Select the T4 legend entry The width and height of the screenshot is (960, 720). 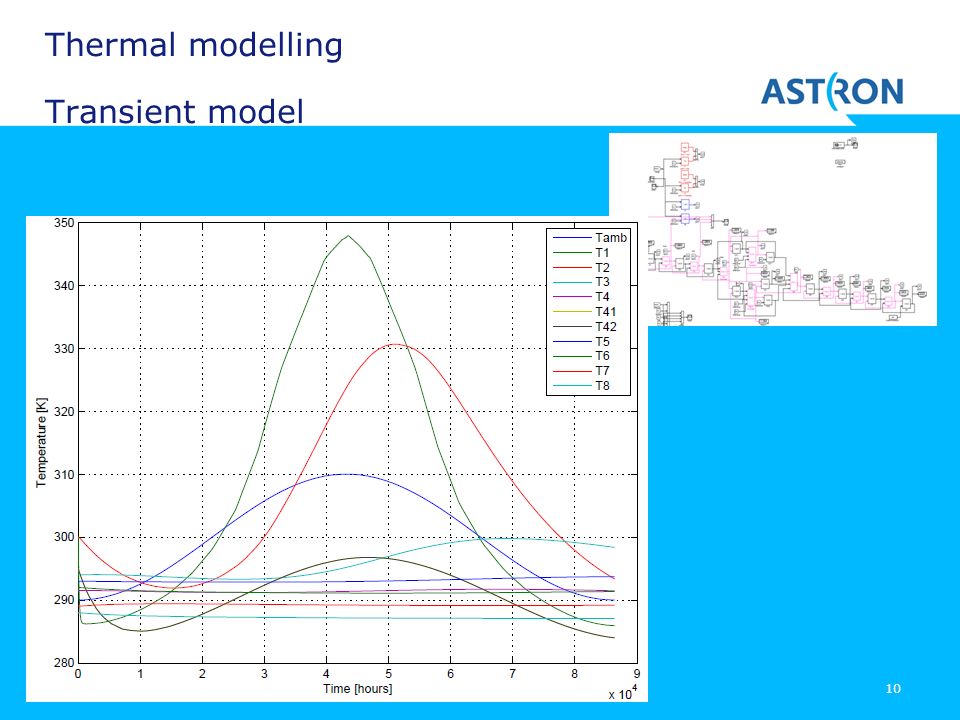pos(582,297)
